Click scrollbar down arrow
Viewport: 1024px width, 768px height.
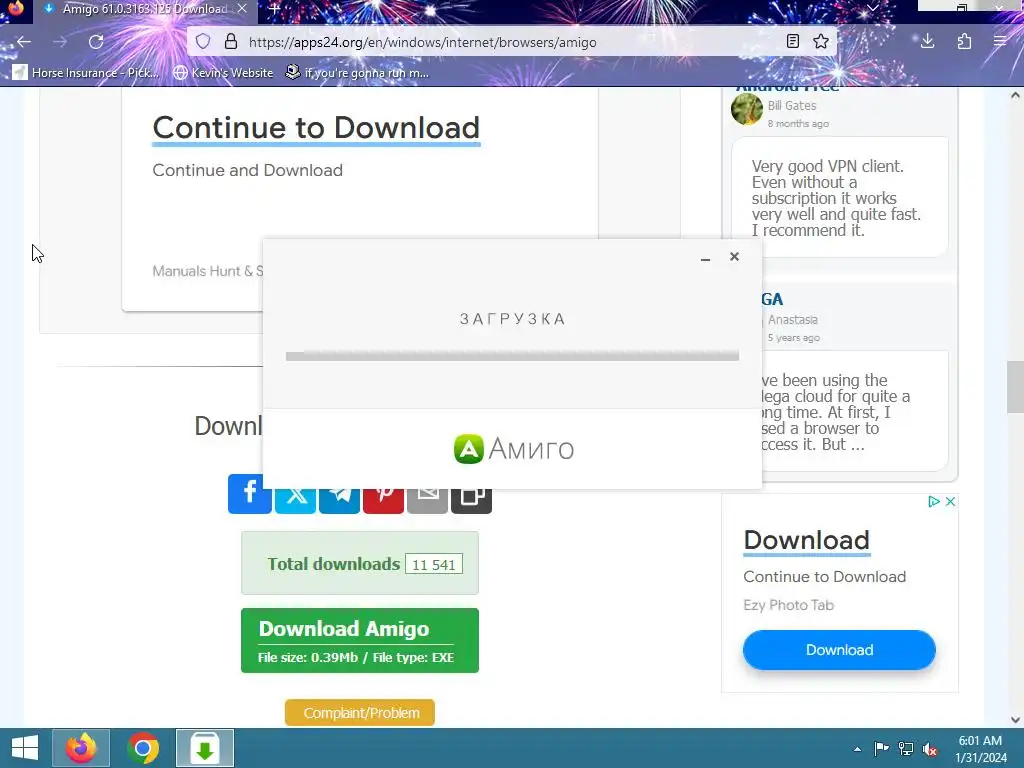1015,720
